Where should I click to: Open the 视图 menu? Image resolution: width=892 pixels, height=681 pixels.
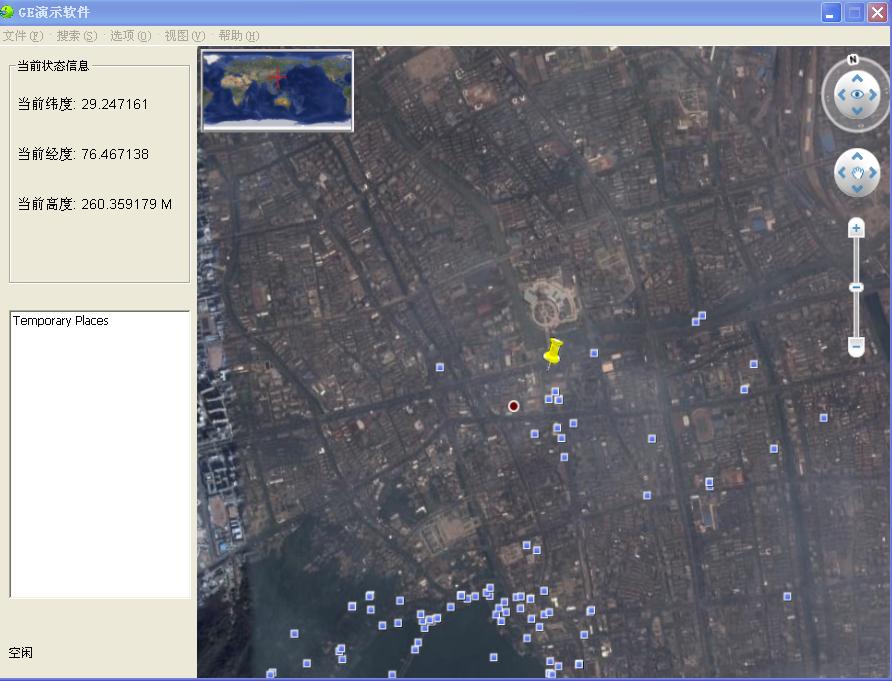pos(185,36)
